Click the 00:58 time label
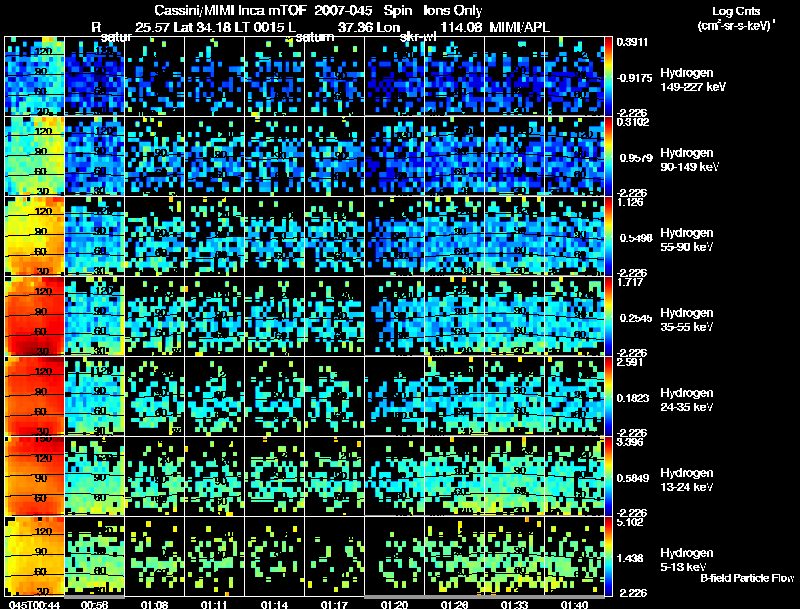This screenshot has width=800, height=609. coord(94,604)
